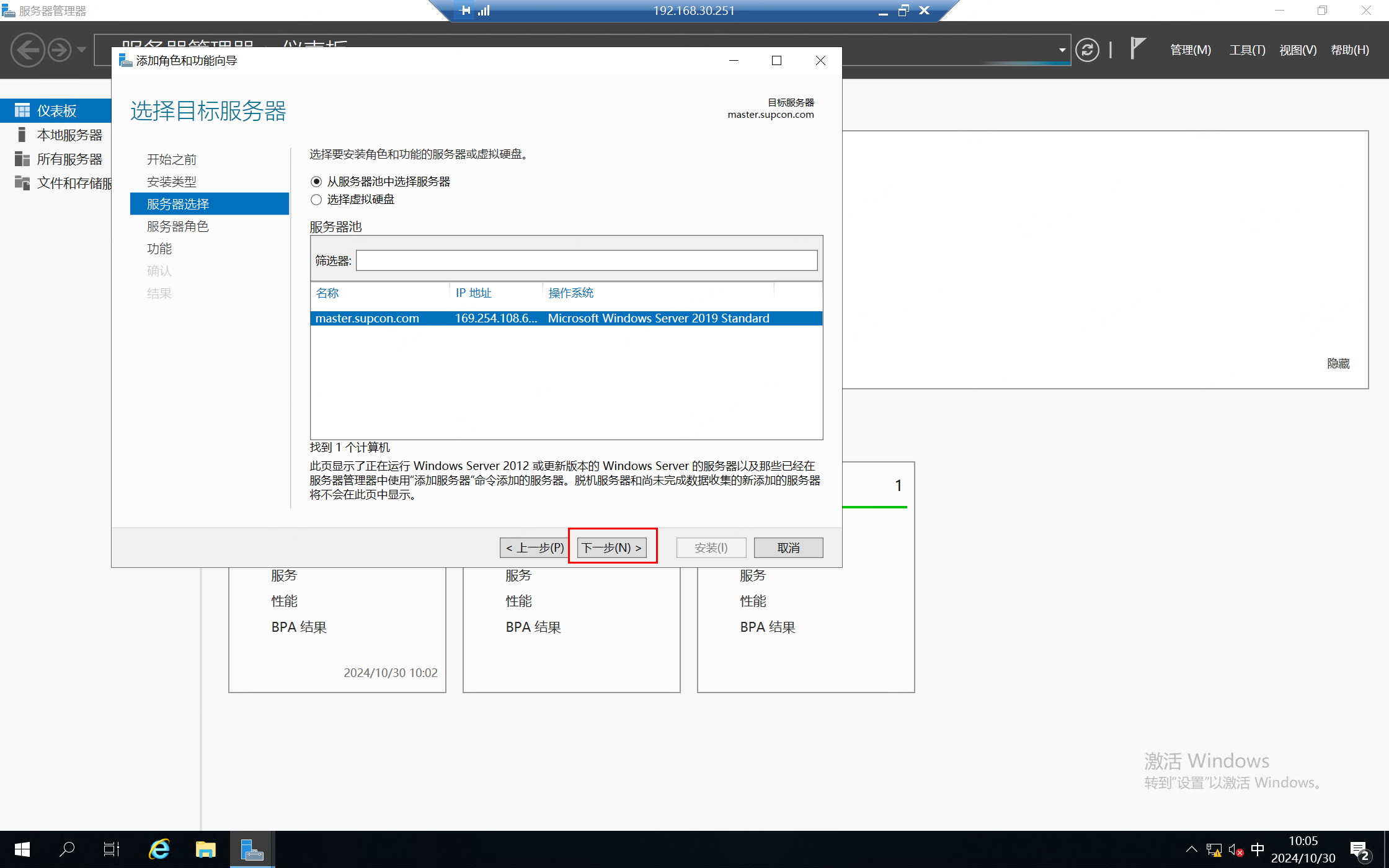Show hidden system tray icons
This screenshot has height=868, width=1389.
(1191, 849)
